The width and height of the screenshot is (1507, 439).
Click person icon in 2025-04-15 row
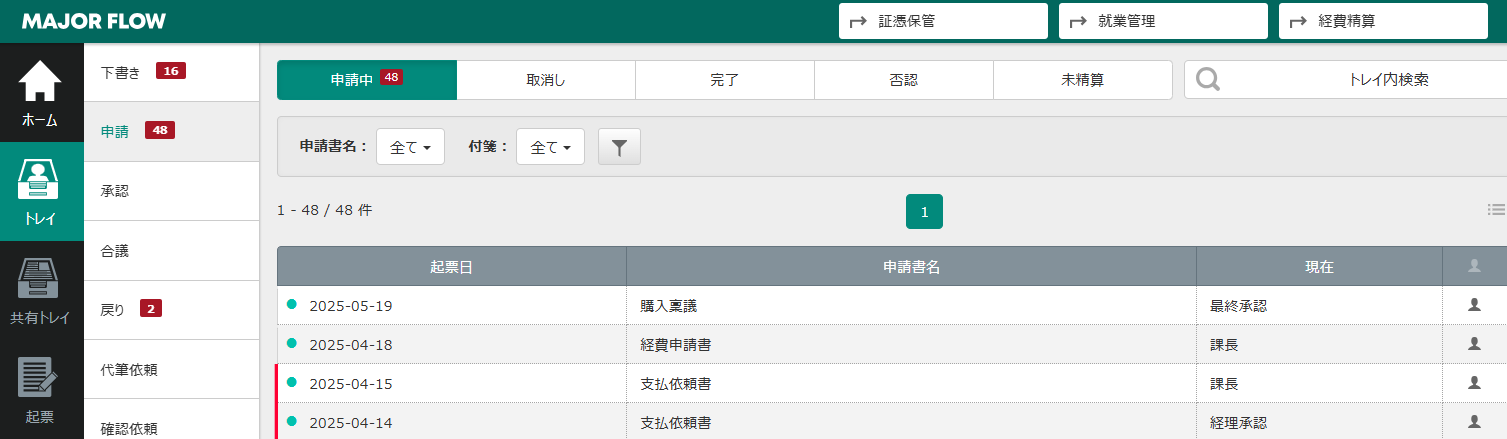point(1473,382)
